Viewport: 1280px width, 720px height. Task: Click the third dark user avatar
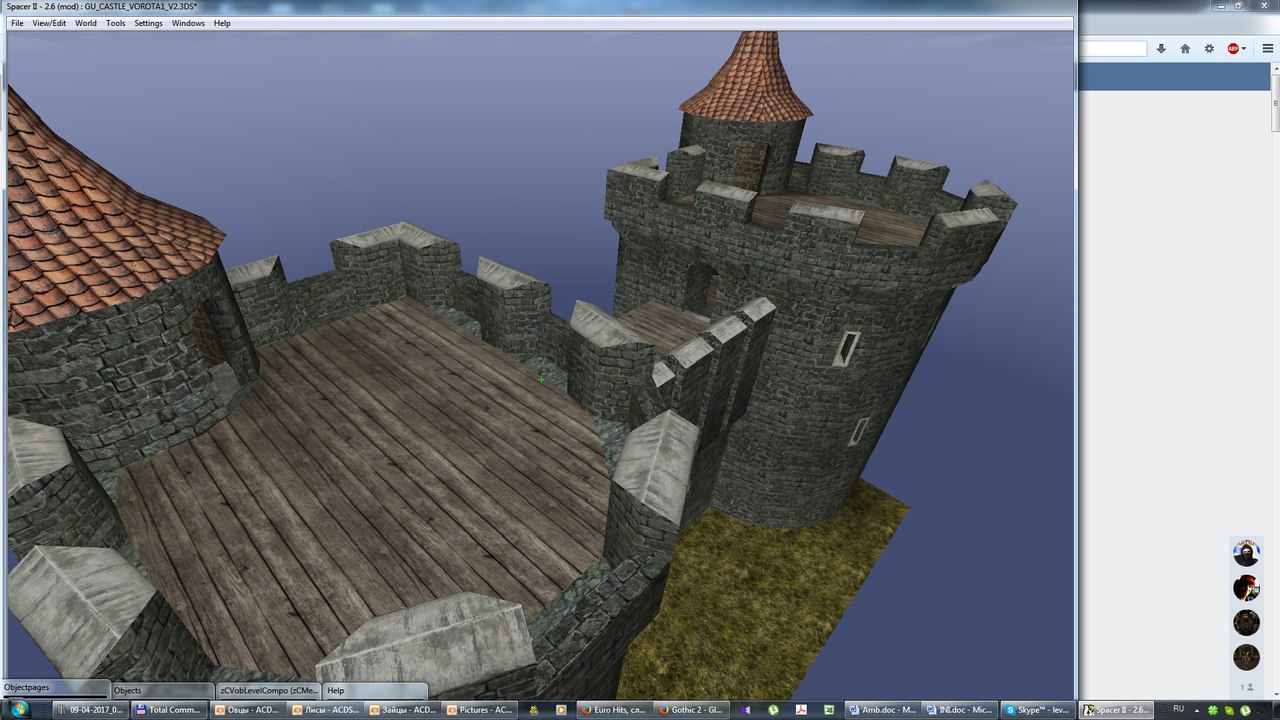point(1246,622)
